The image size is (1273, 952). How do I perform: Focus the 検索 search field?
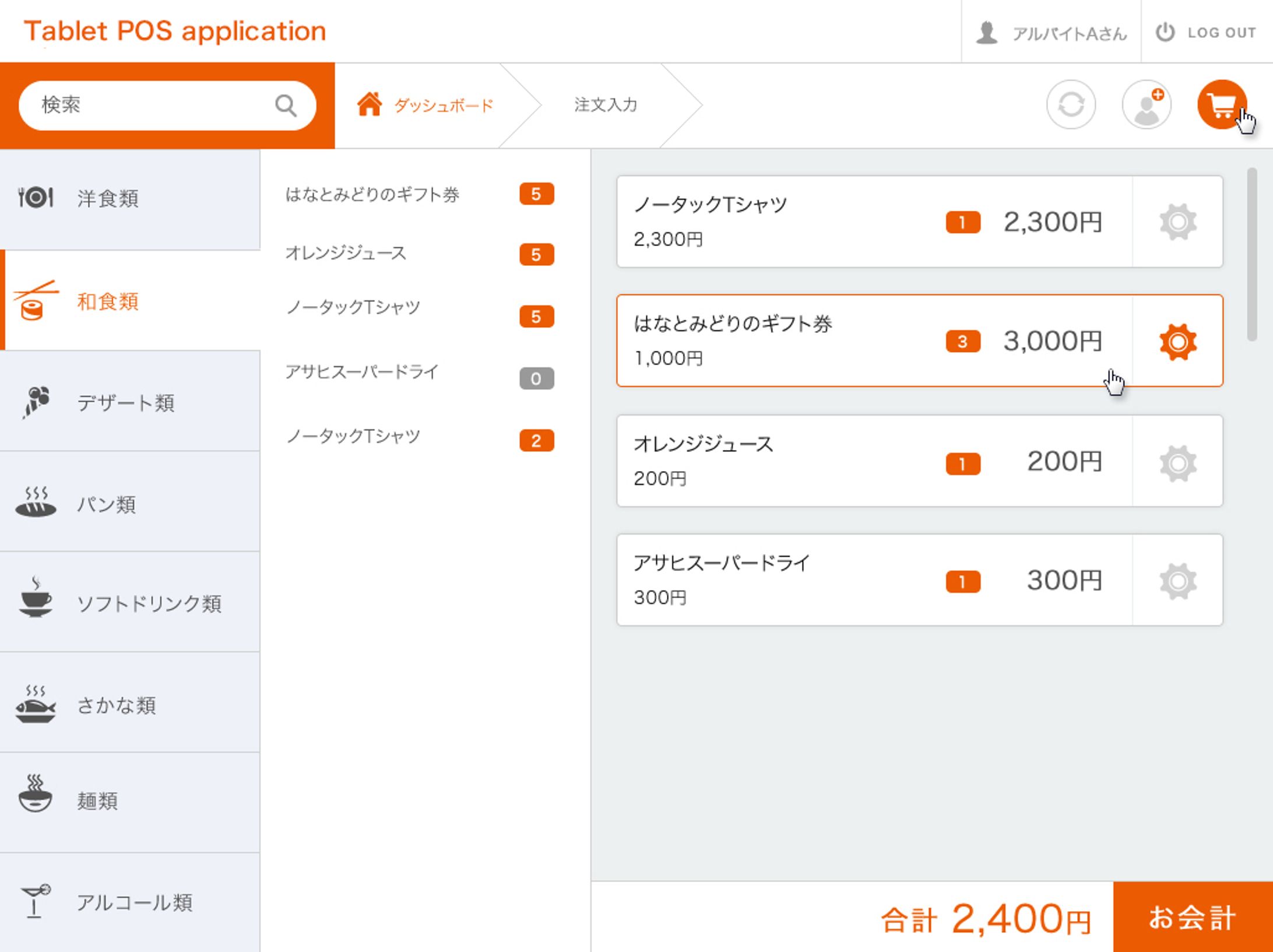pyautogui.click(x=167, y=106)
